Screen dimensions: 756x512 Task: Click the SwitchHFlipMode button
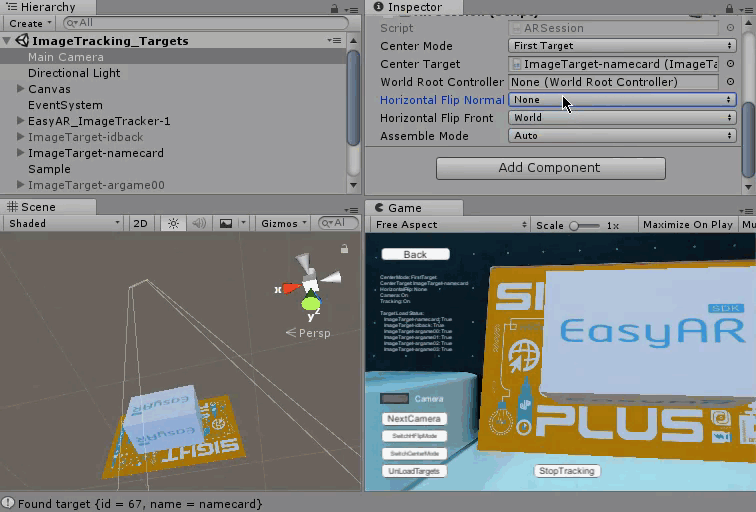[414, 436]
